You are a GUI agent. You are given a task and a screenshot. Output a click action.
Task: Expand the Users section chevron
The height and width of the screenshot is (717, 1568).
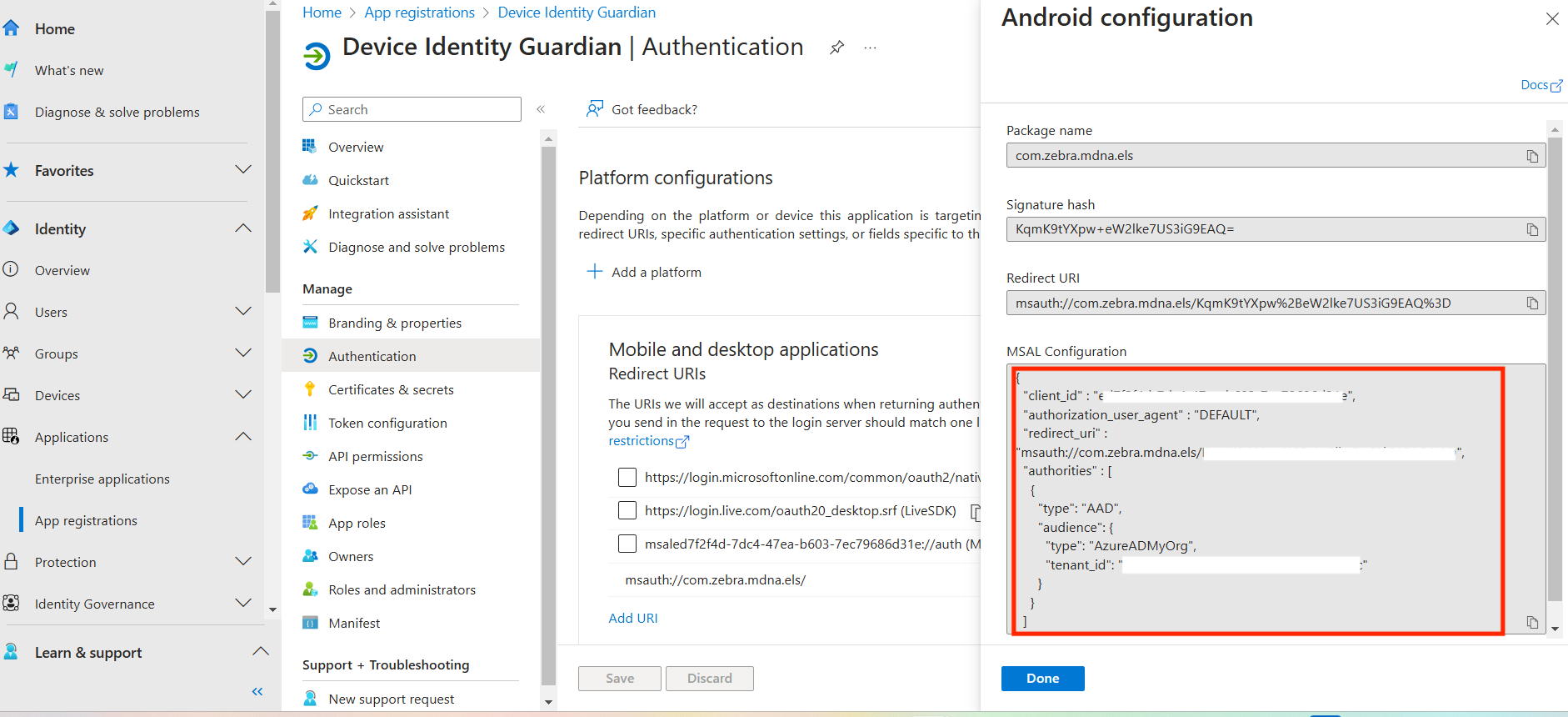click(x=243, y=312)
